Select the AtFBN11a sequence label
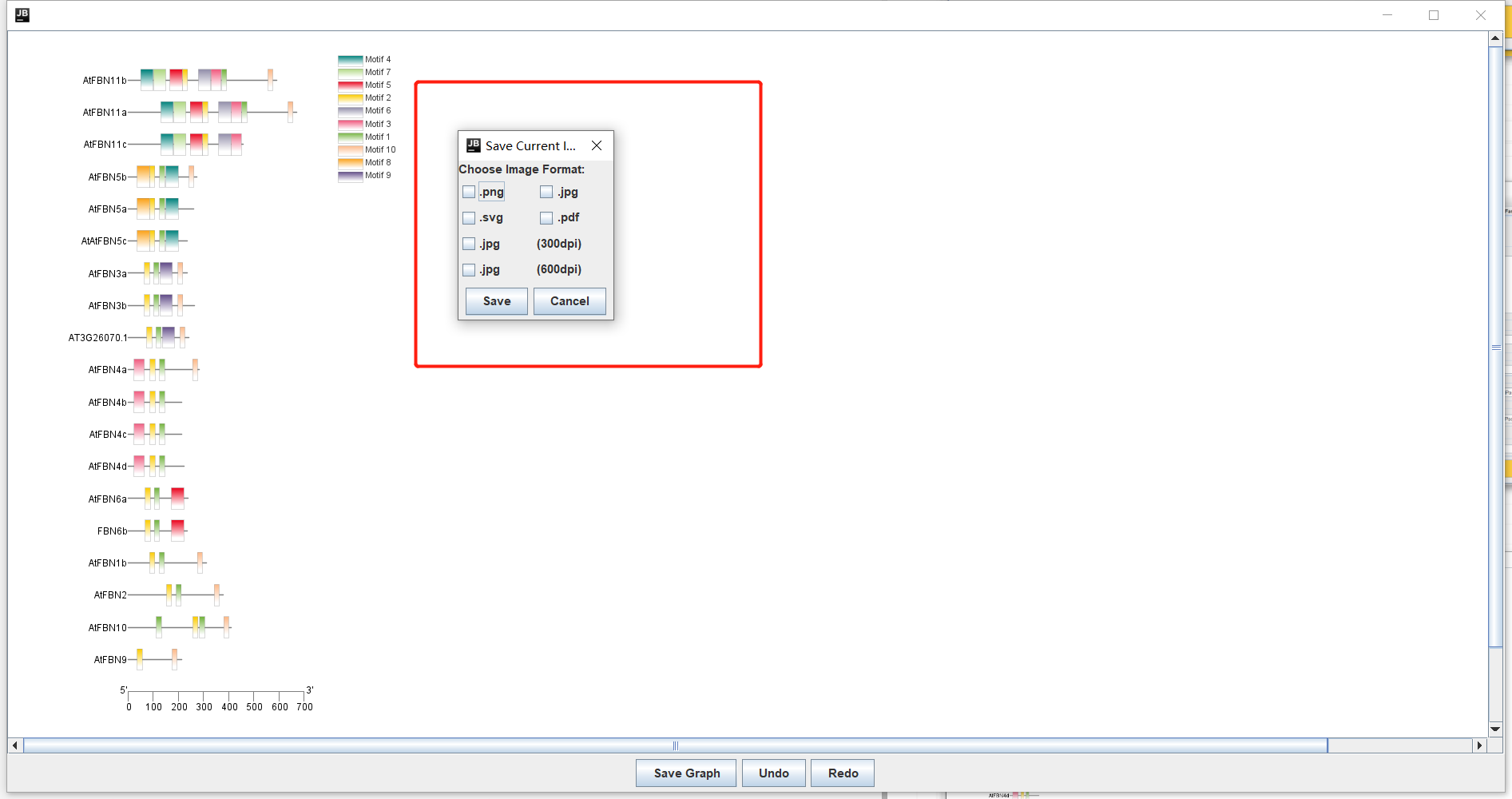Viewport: 1512px width, 799px height. 105,113
